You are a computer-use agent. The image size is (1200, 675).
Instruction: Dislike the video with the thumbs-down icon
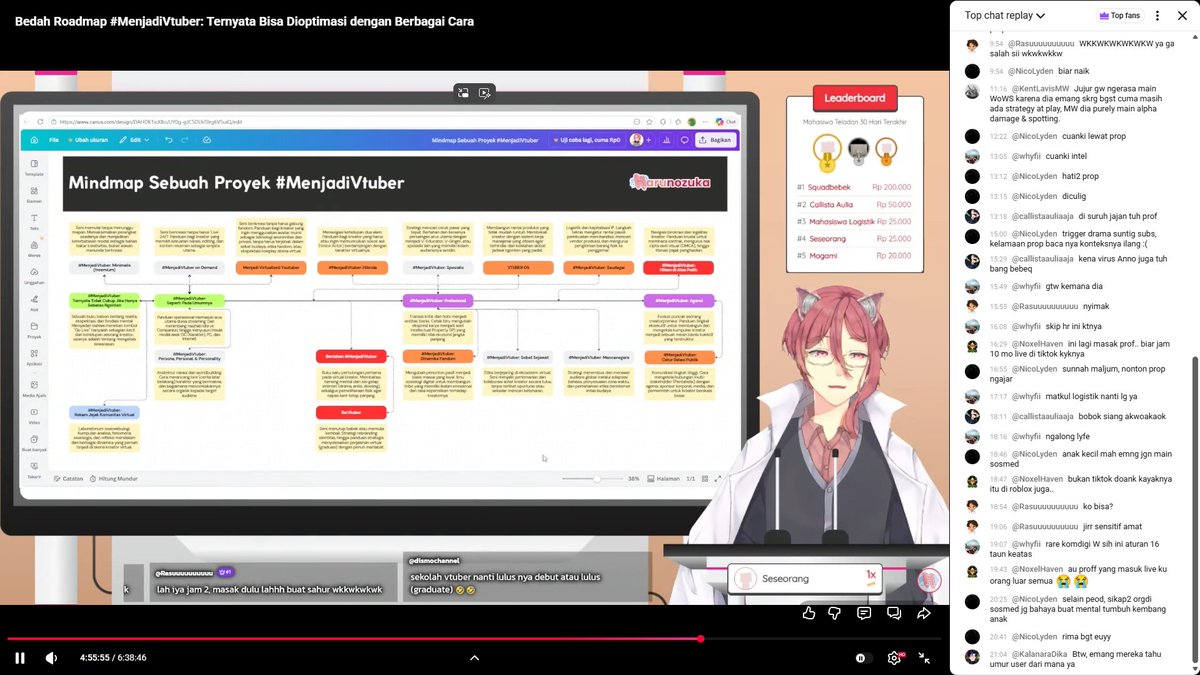835,613
